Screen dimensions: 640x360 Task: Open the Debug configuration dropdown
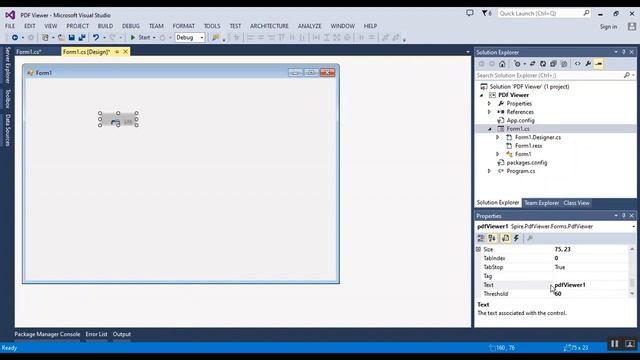202,38
